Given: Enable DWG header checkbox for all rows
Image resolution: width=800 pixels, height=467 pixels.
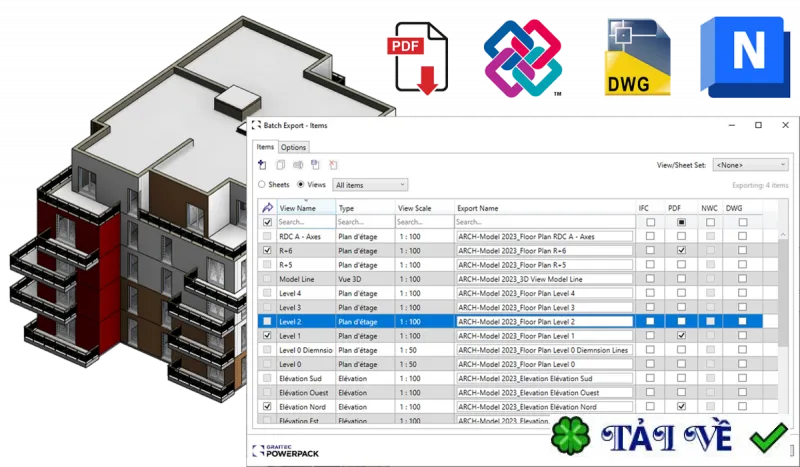Looking at the screenshot, I should pos(742,222).
